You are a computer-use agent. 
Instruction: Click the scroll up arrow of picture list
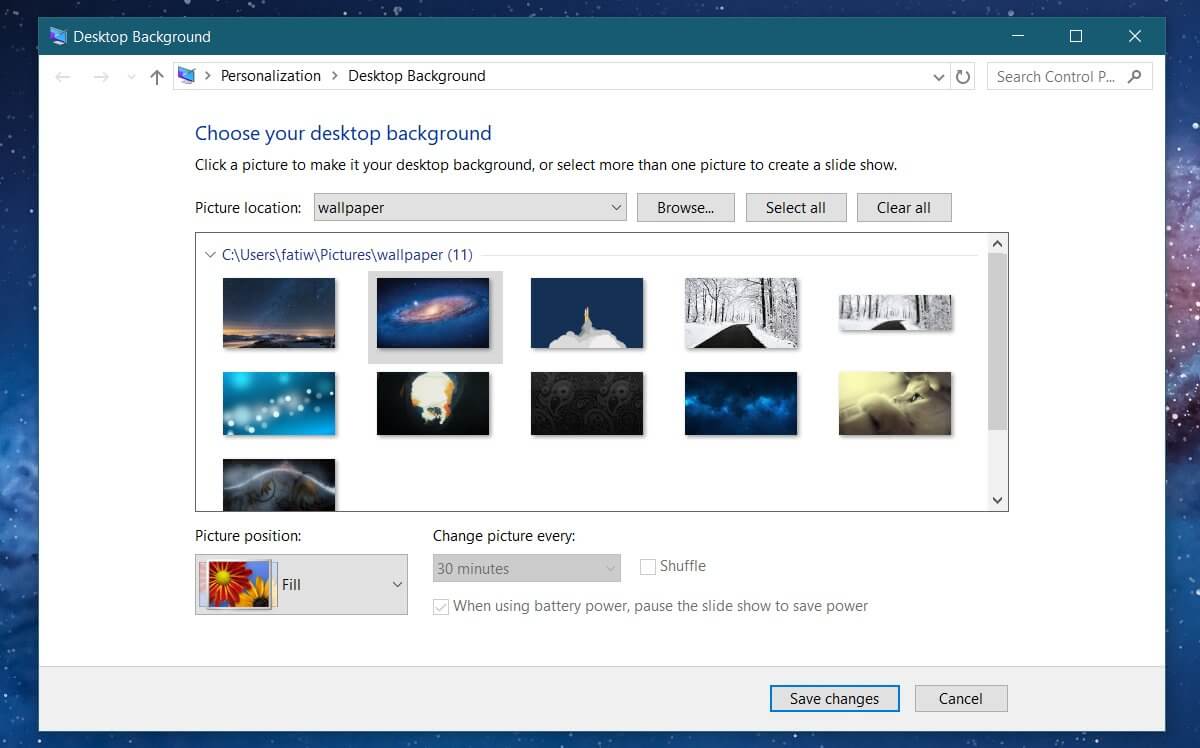997,243
